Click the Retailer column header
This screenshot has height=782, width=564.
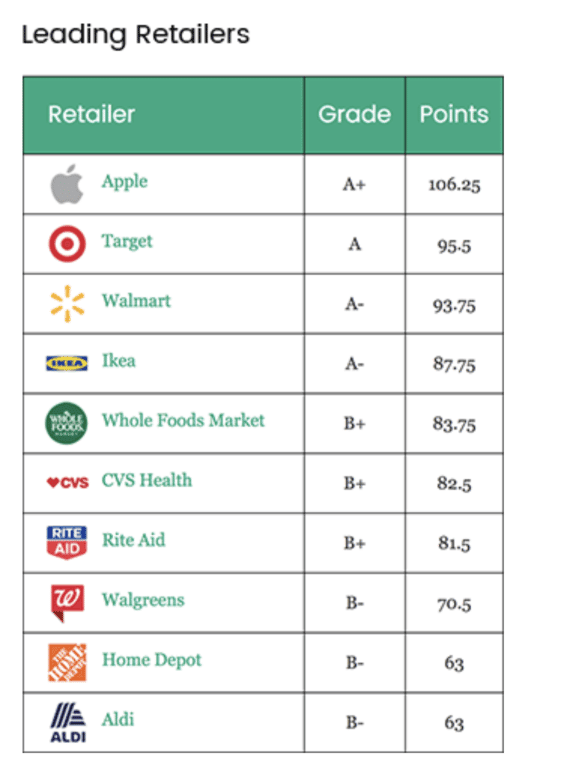(164, 115)
